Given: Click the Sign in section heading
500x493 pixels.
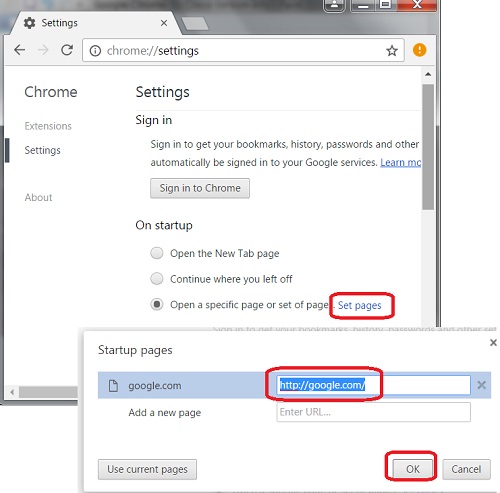Looking at the screenshot, I should point(154,120).
